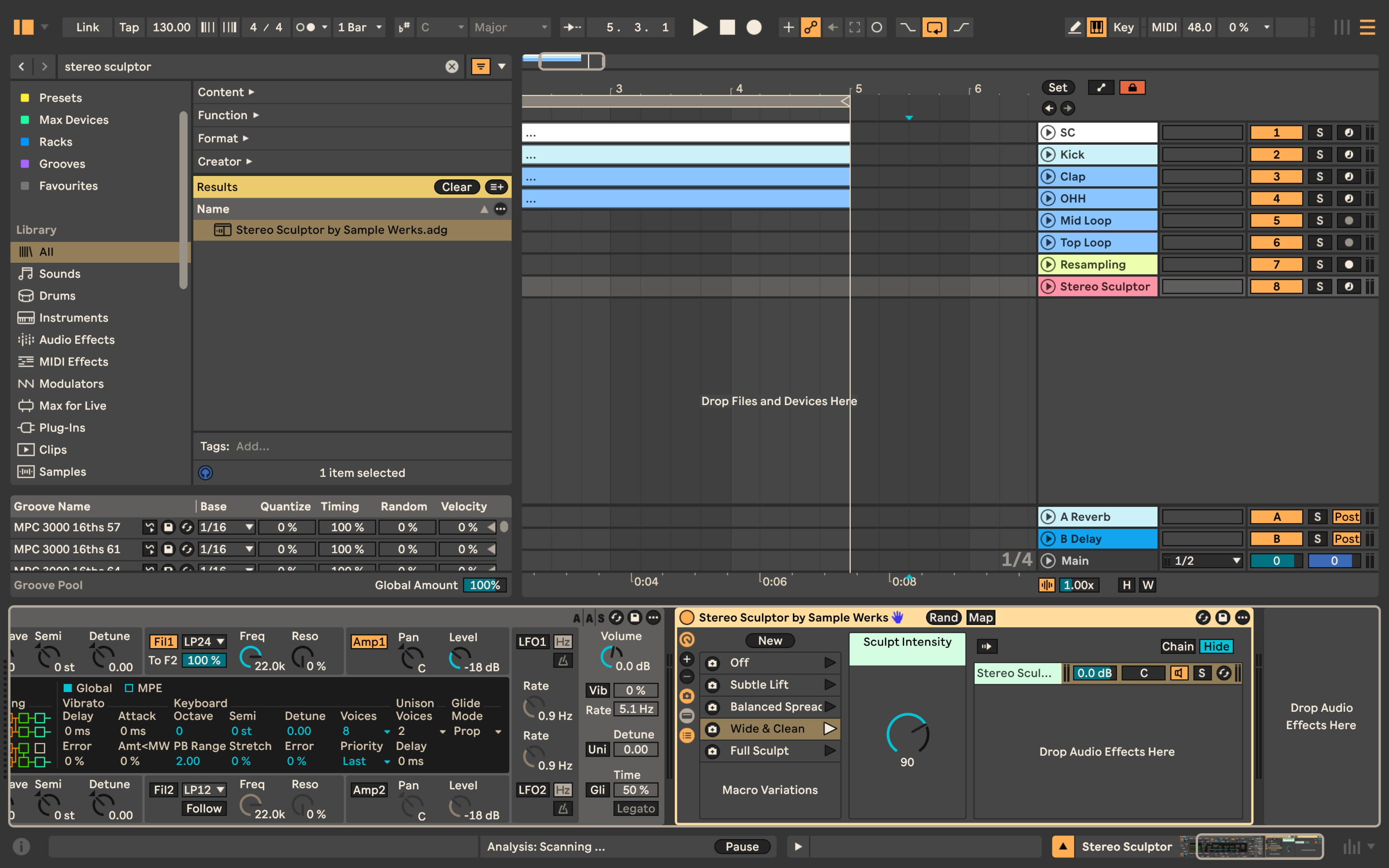Clear the browser search field
This screenshot has height=868, width=1389.
(x=452, y=67)
